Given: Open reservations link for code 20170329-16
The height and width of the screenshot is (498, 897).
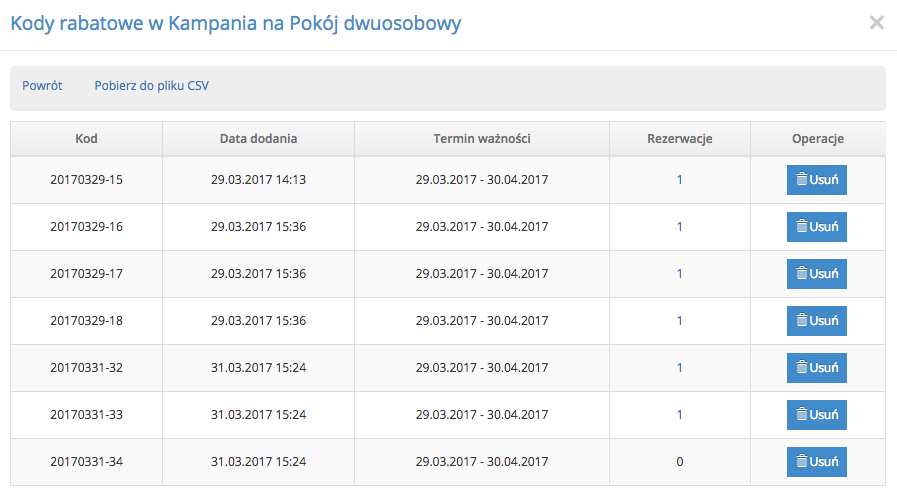Looking at the screenshot, I should 680,226.
